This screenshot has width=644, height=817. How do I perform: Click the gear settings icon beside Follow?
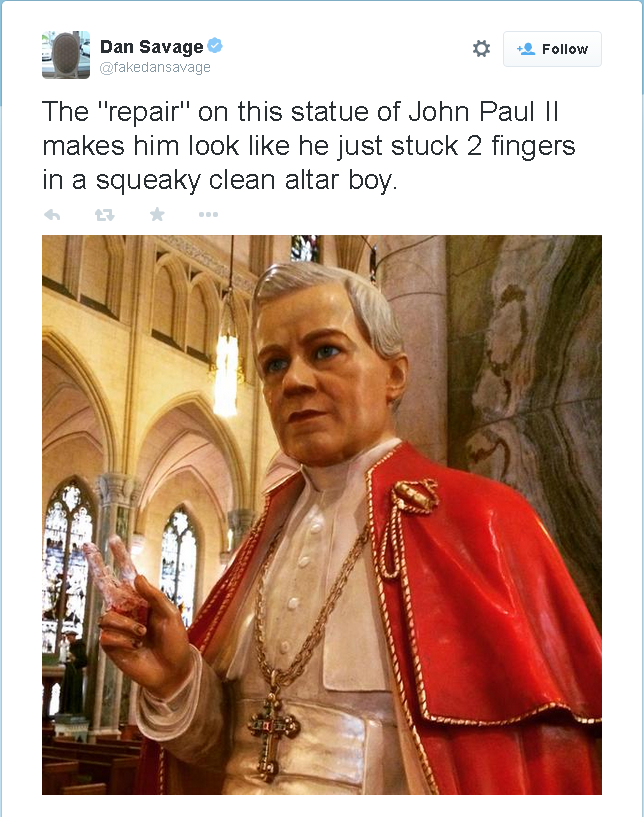(481, 48)
